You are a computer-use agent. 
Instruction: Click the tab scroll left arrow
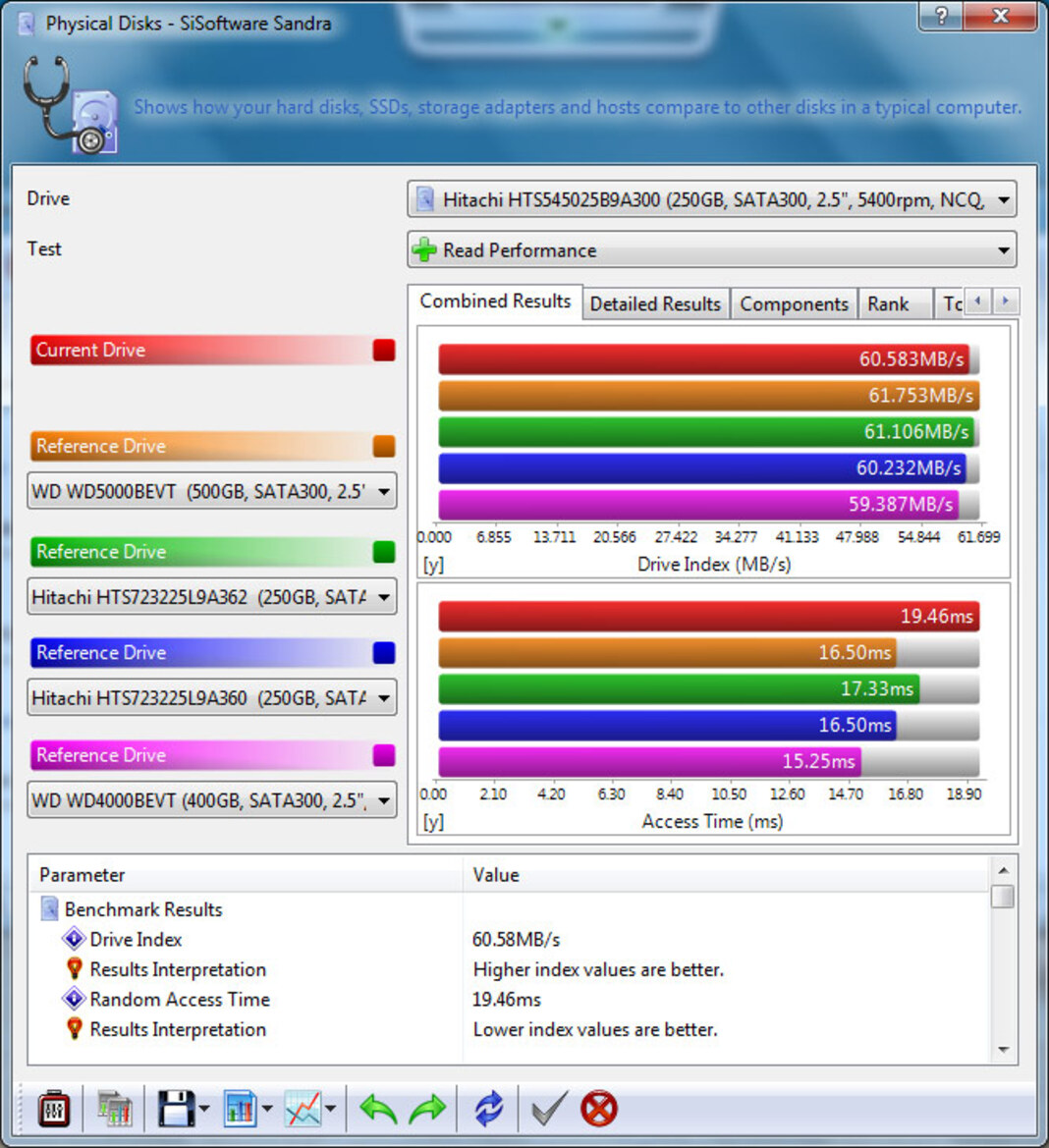pos(978,301)
